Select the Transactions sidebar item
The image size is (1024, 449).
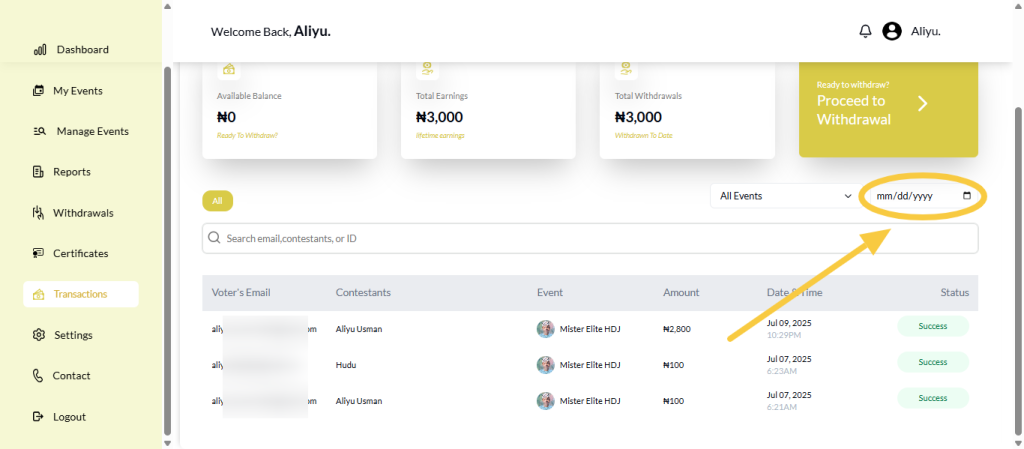(x=80, y=294)
